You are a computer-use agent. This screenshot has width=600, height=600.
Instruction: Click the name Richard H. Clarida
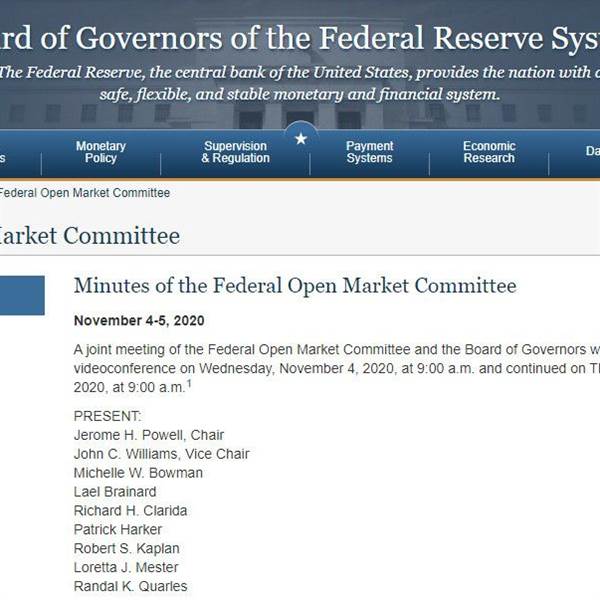(130, 510)
